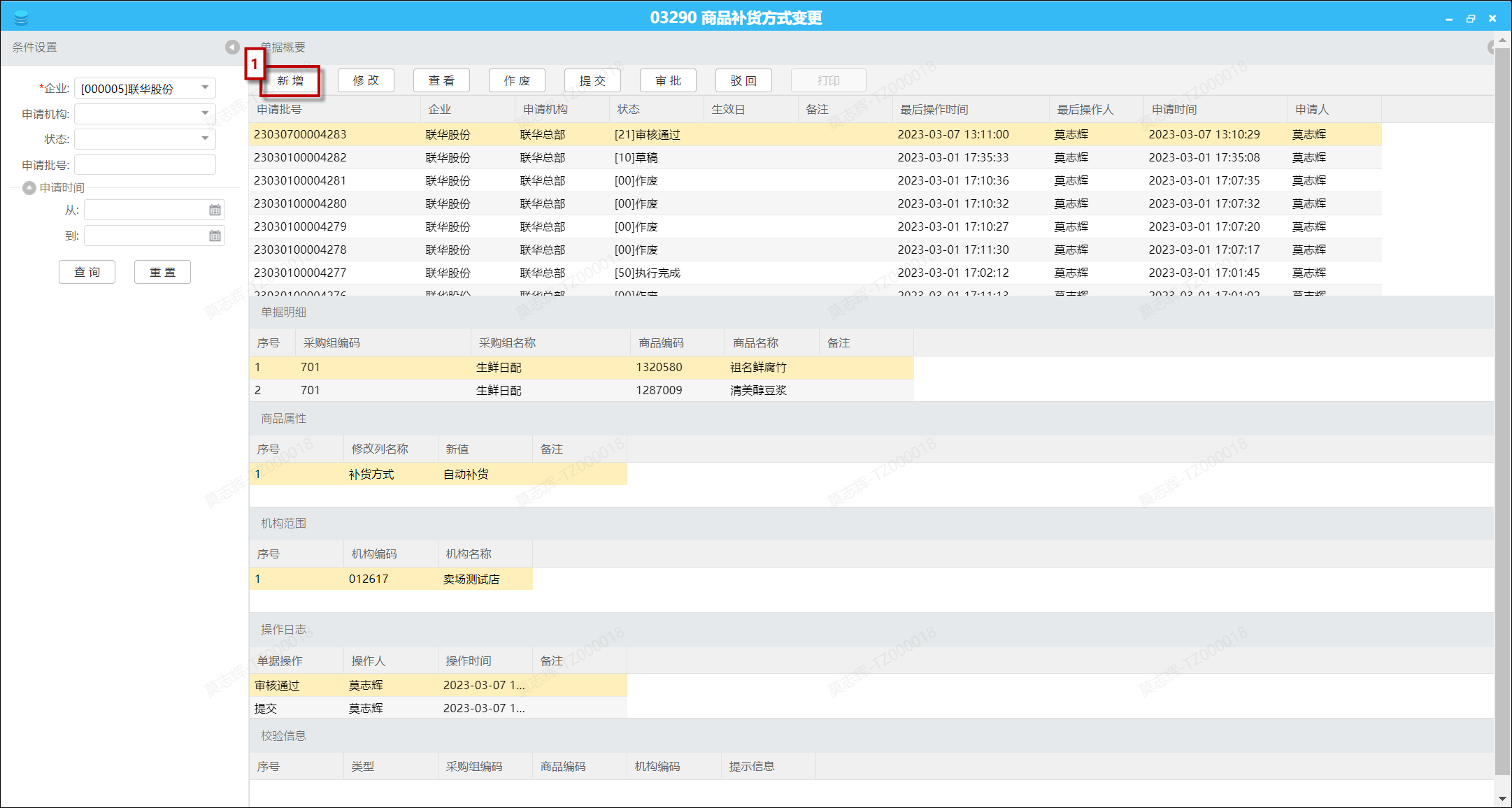This screenshot has height=808, width=1512.
Task: Open calendar picker for 到 date
Action: pyautogui.click(x=215, y=236)
